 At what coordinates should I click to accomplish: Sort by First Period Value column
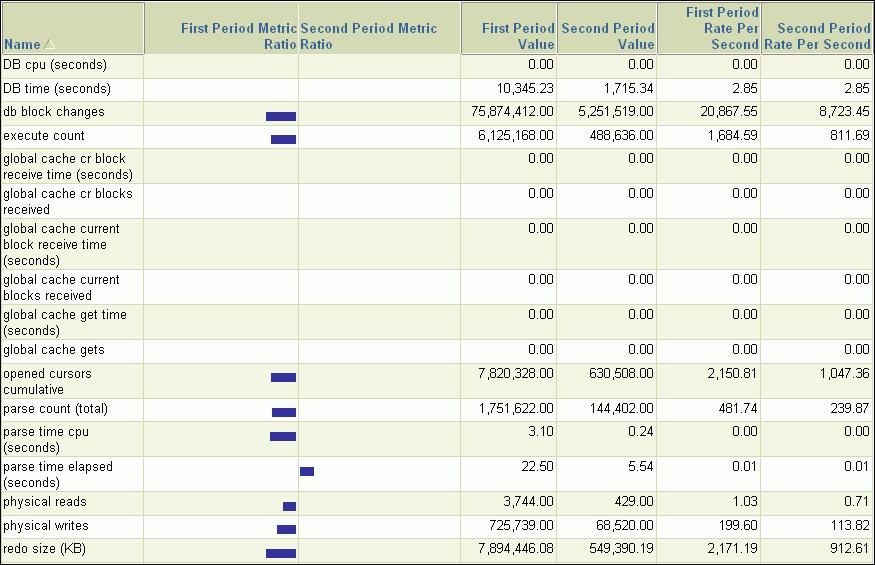[517, 36]
